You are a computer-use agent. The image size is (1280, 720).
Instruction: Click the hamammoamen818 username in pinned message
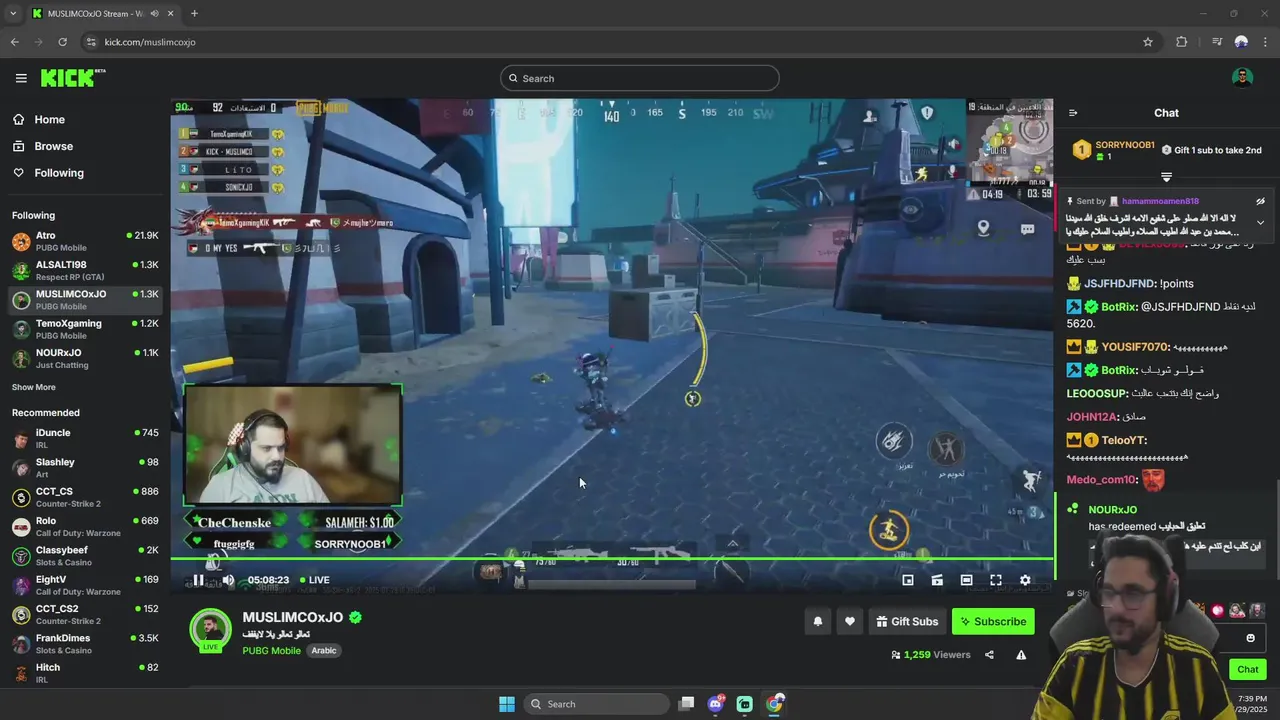(x=1160, y=201)
